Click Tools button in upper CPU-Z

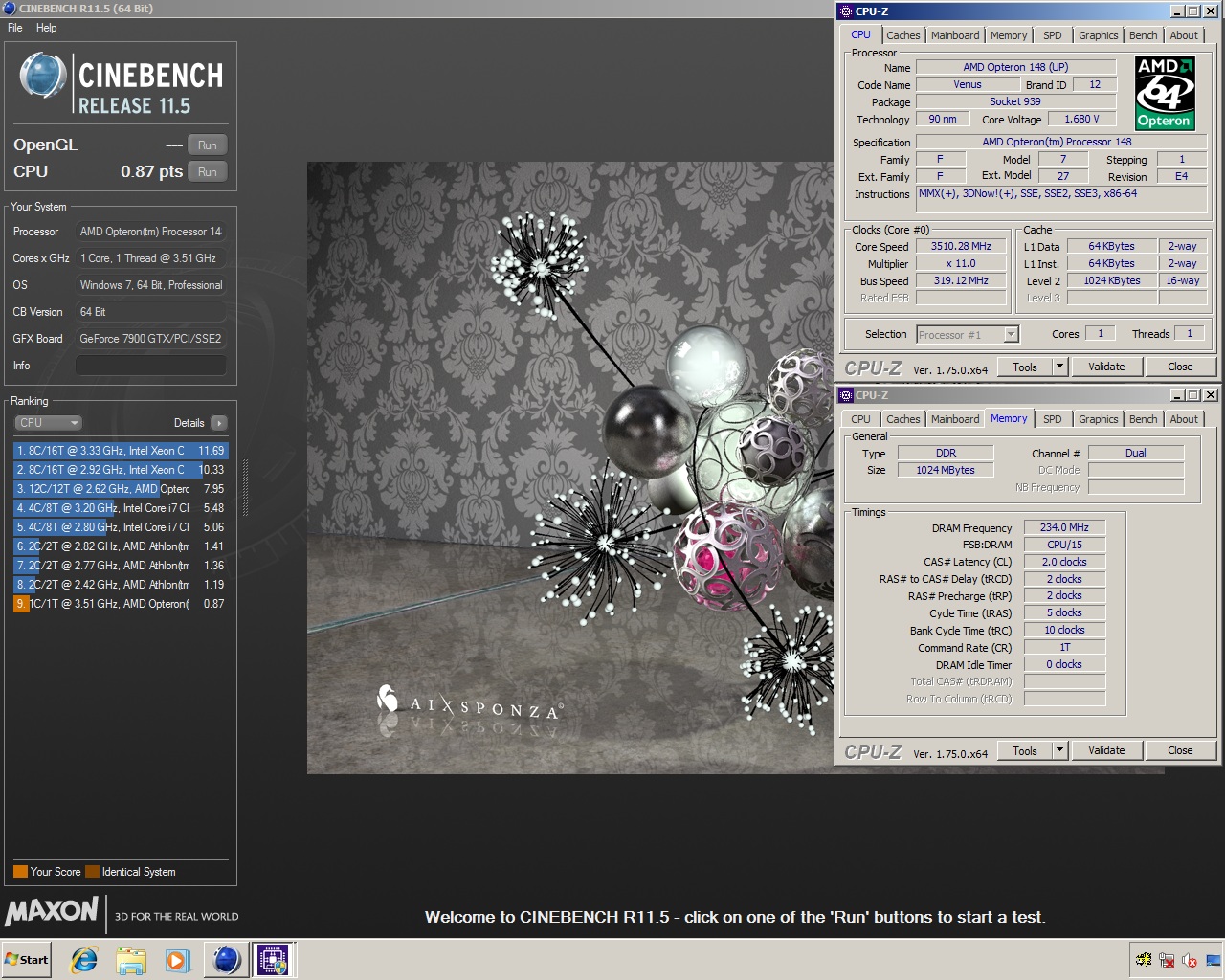1025,367
